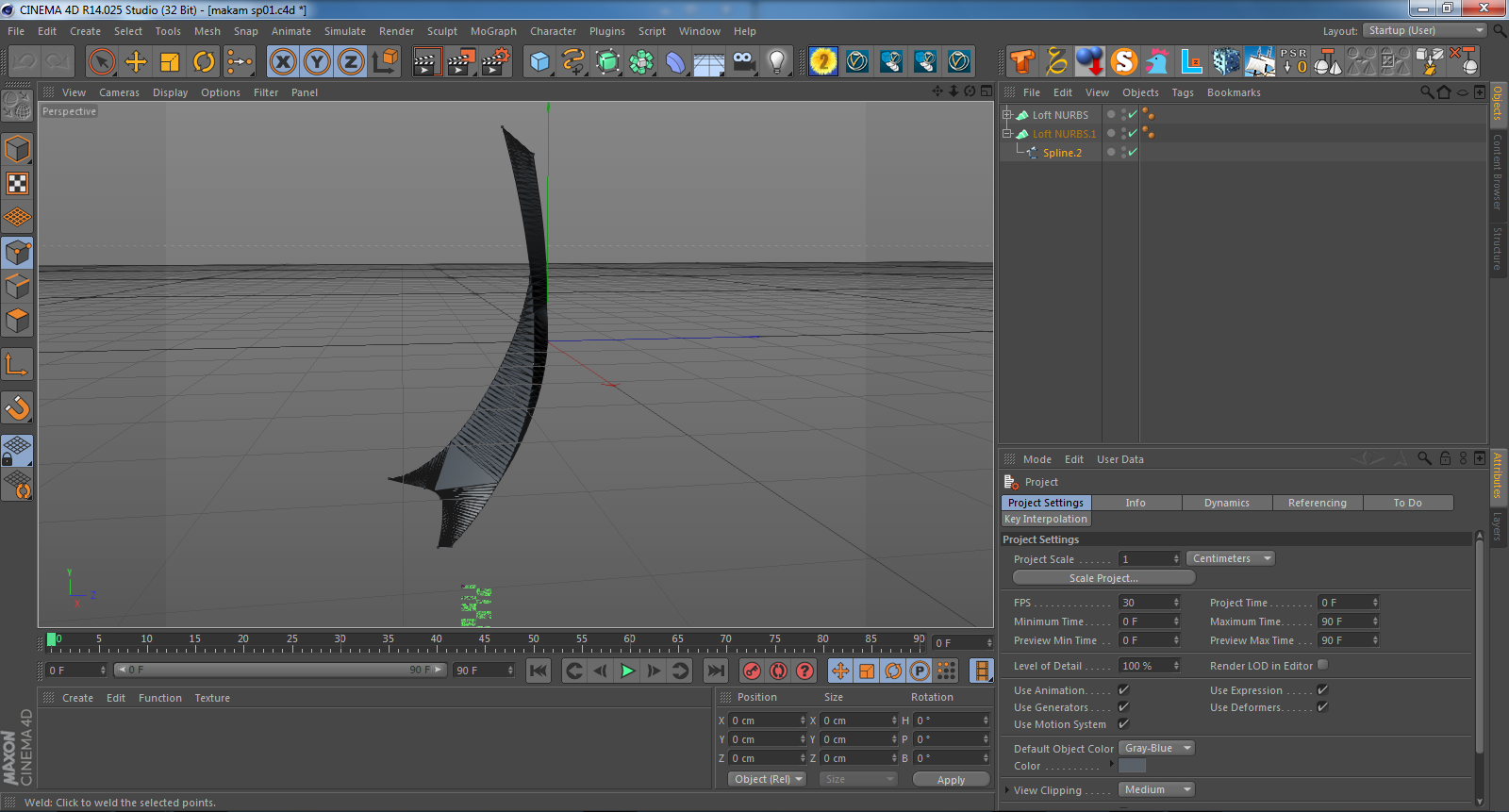Add a light object

[776, 62]
